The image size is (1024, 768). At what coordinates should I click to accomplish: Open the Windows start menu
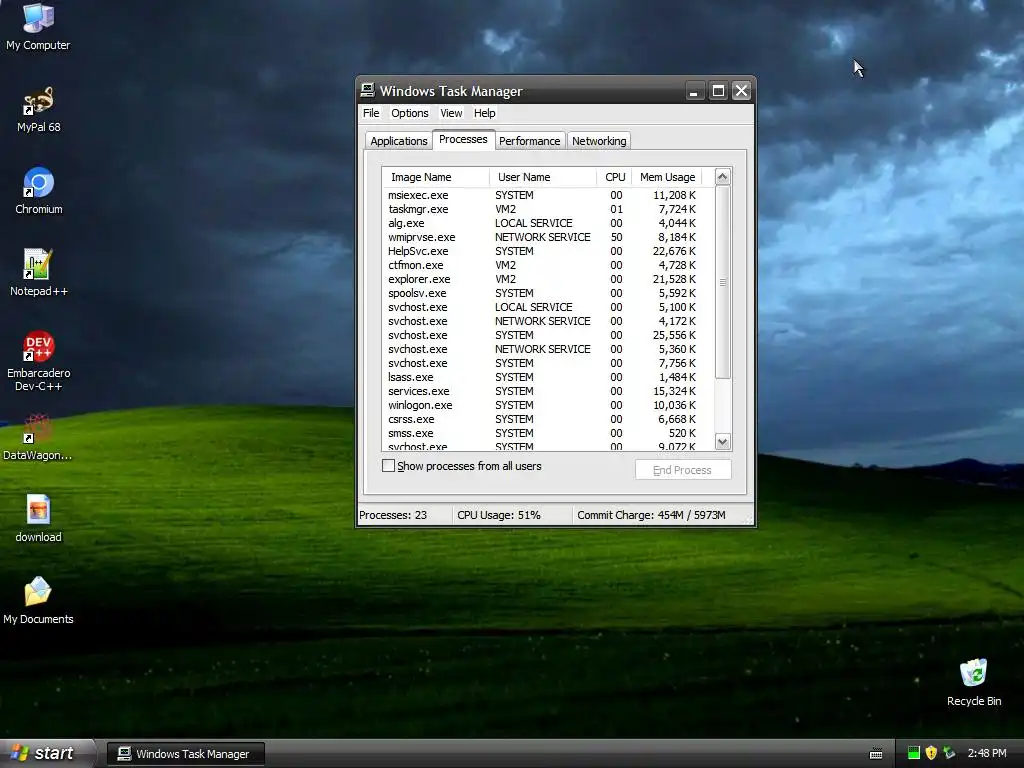(x=47, y=754)
